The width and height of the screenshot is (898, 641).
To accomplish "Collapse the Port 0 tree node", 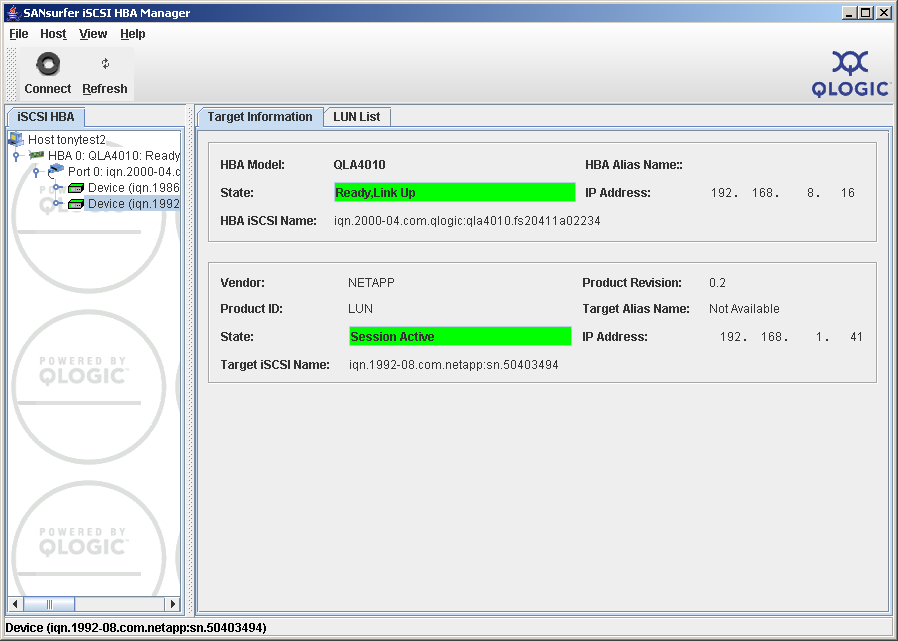I will pyautogui.click(x=36, y=172).
